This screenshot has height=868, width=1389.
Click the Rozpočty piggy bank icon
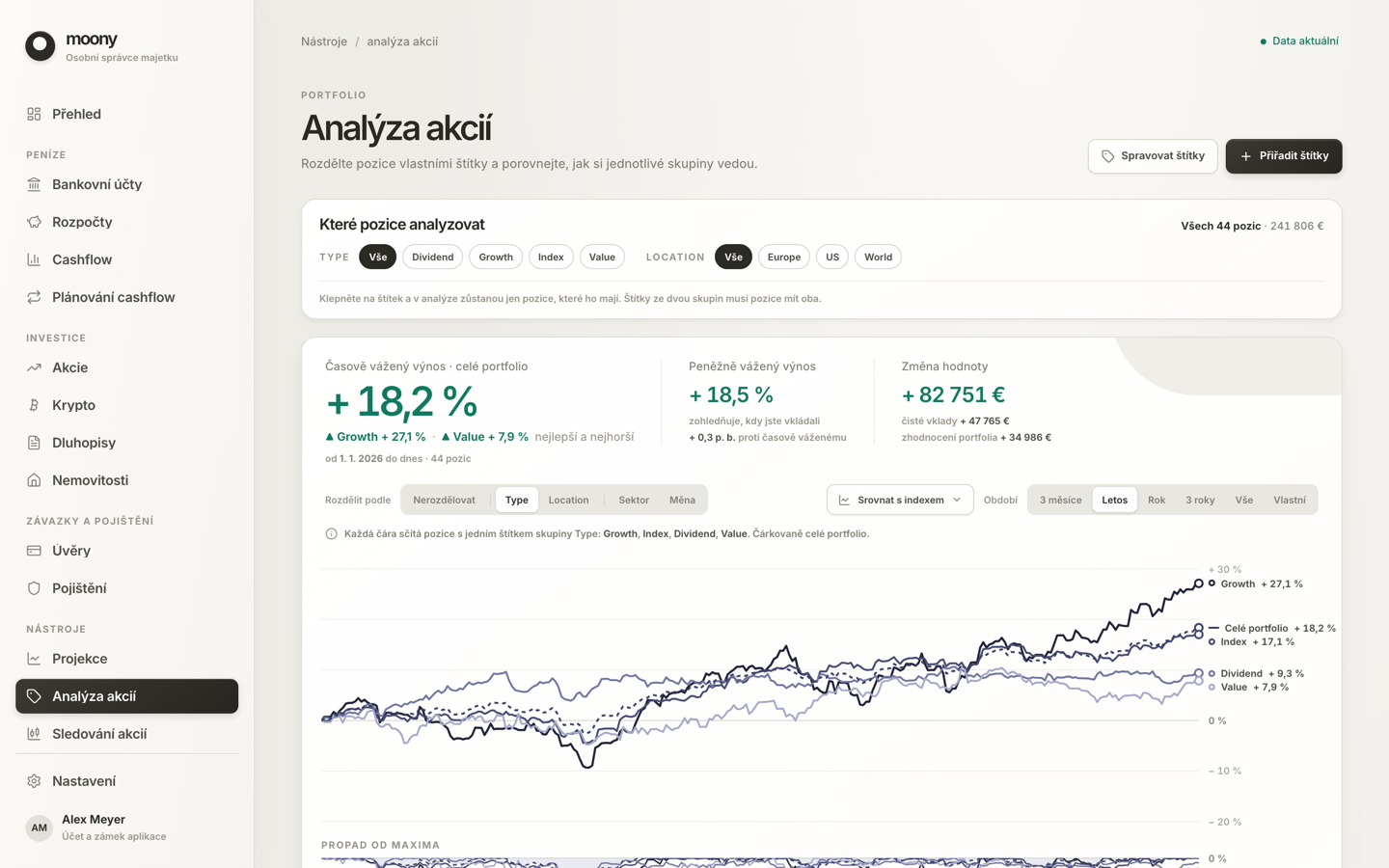pos(34,222)
